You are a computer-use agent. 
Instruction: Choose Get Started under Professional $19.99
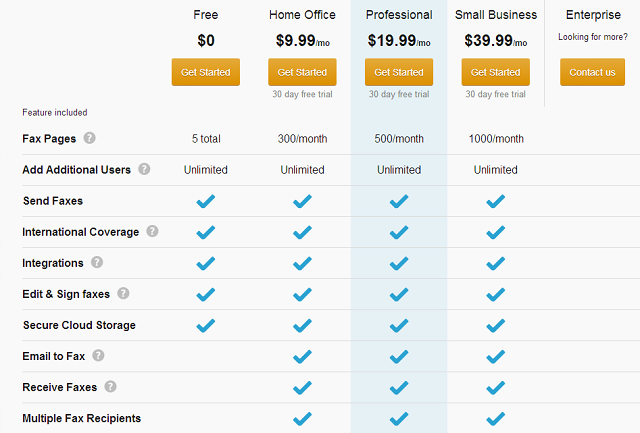[x=399, y=72]
